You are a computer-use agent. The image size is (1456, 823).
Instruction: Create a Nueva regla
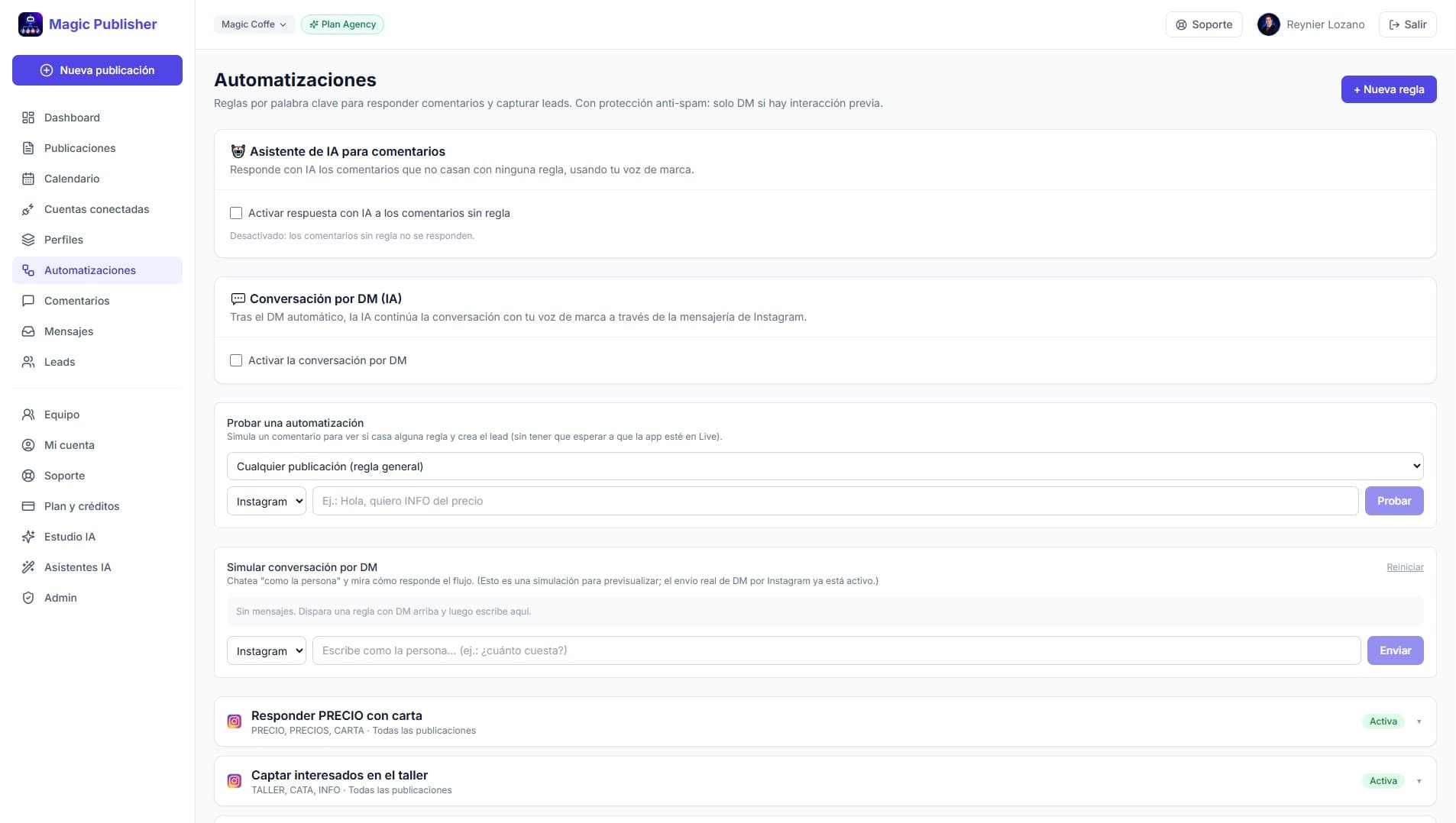pyautogui.click(x=1389, y=89)
